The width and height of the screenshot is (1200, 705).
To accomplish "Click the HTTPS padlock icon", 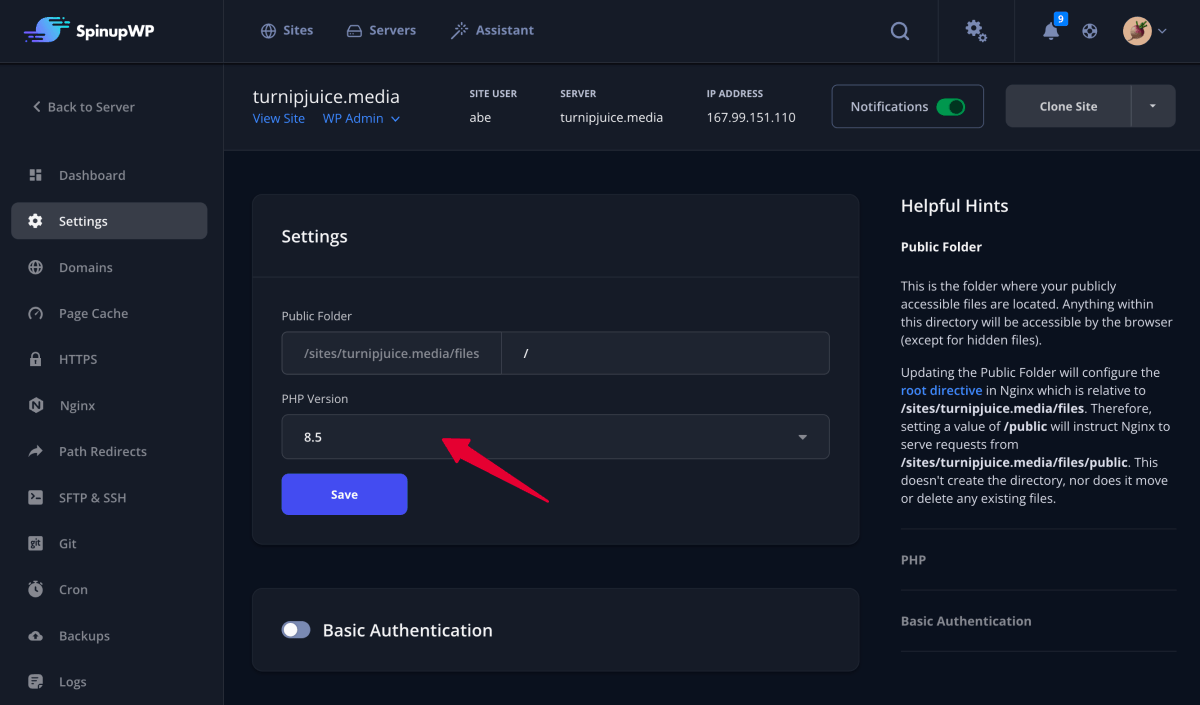I will (x=36, y=359).
